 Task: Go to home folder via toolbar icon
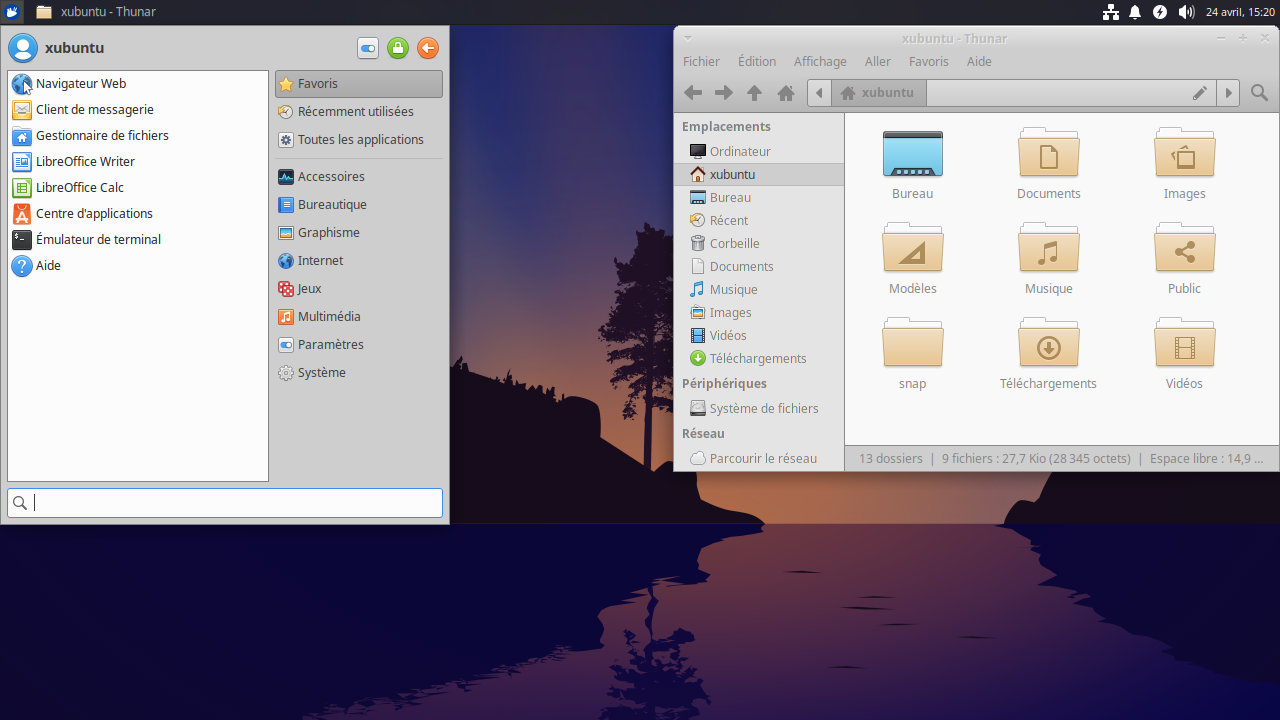(x=786, y=93)
